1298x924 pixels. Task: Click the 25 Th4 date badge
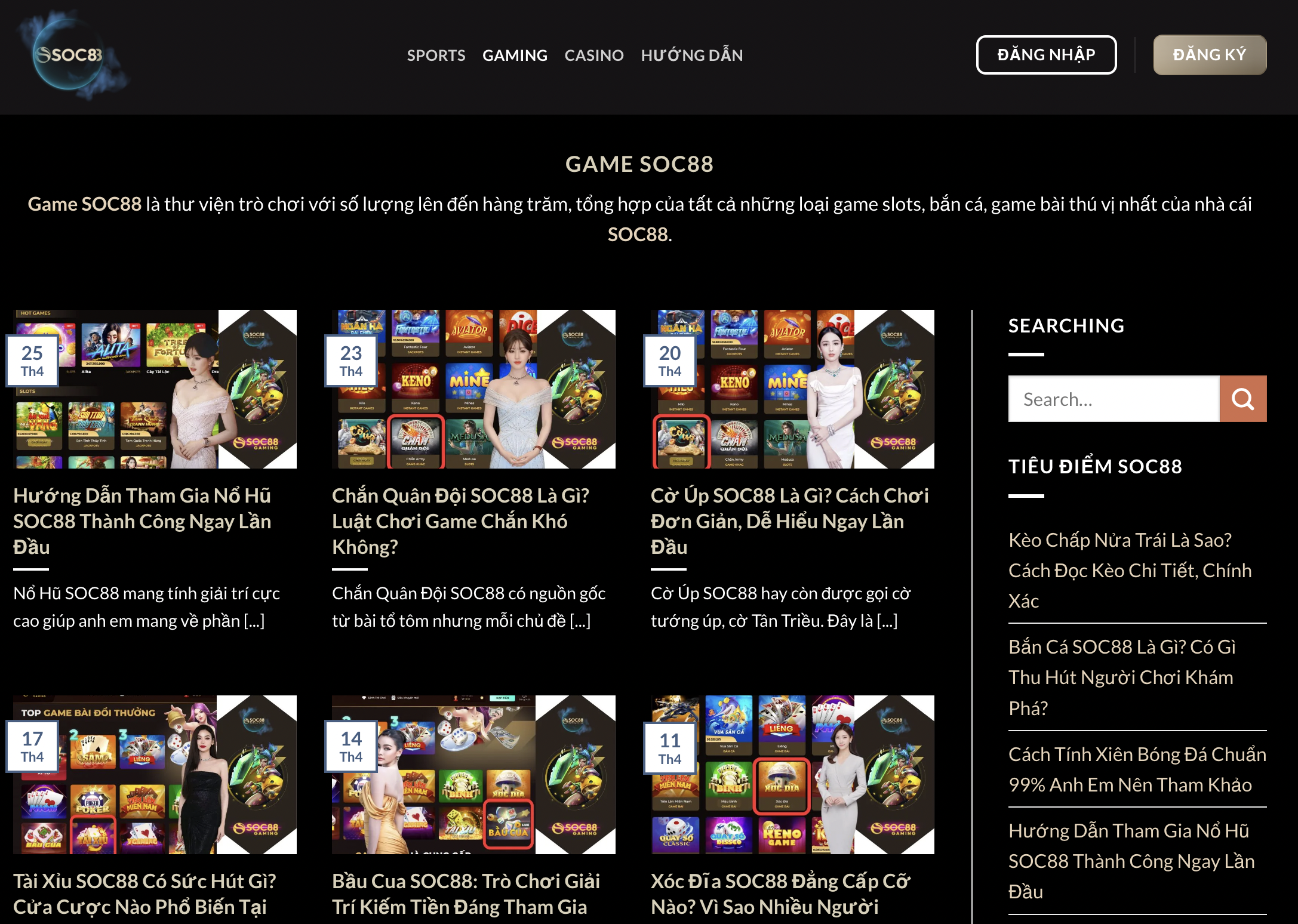coord(32,361)
